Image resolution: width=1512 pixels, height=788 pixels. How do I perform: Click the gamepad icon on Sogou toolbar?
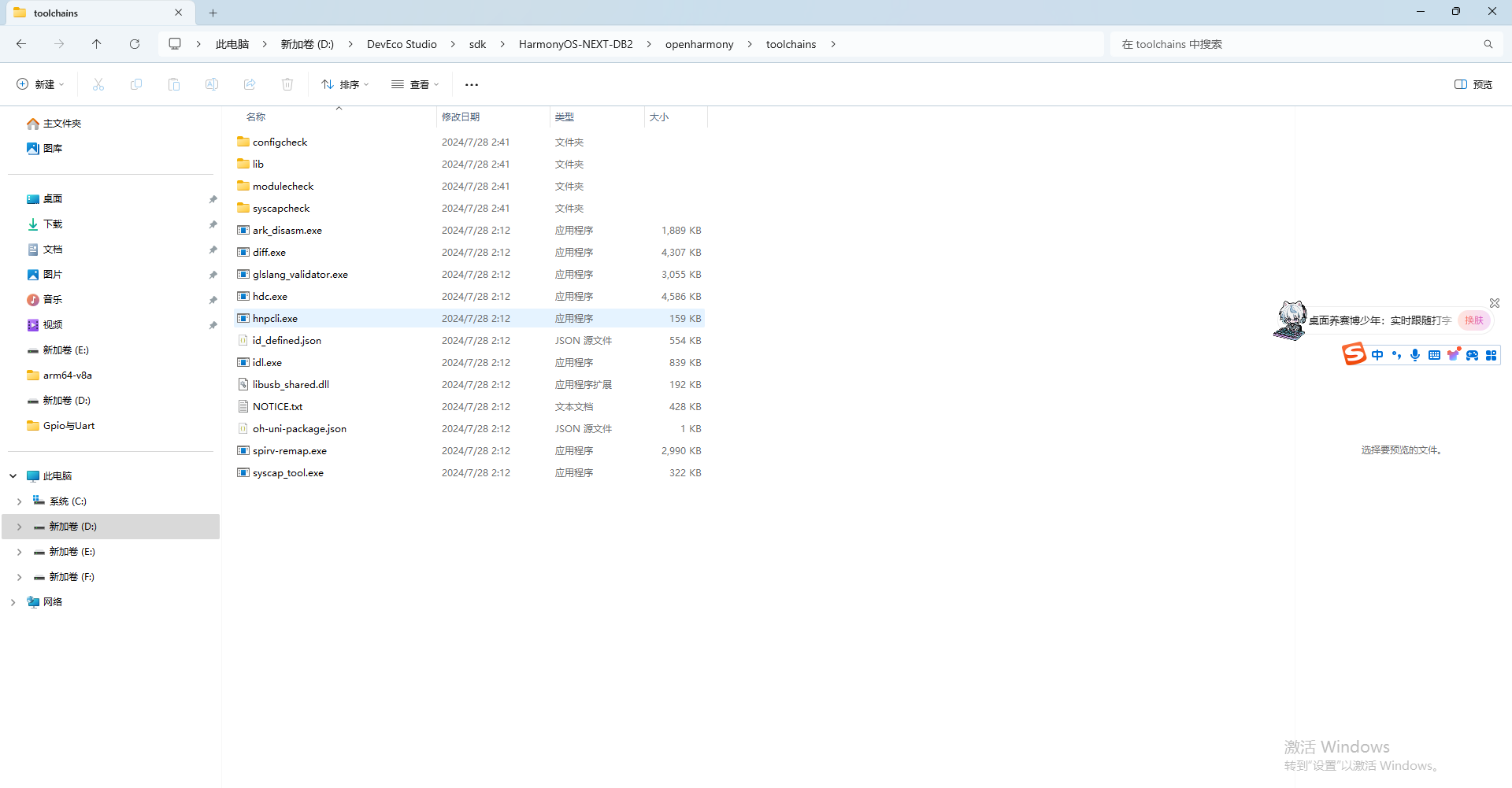click(x=1472, y=354)
